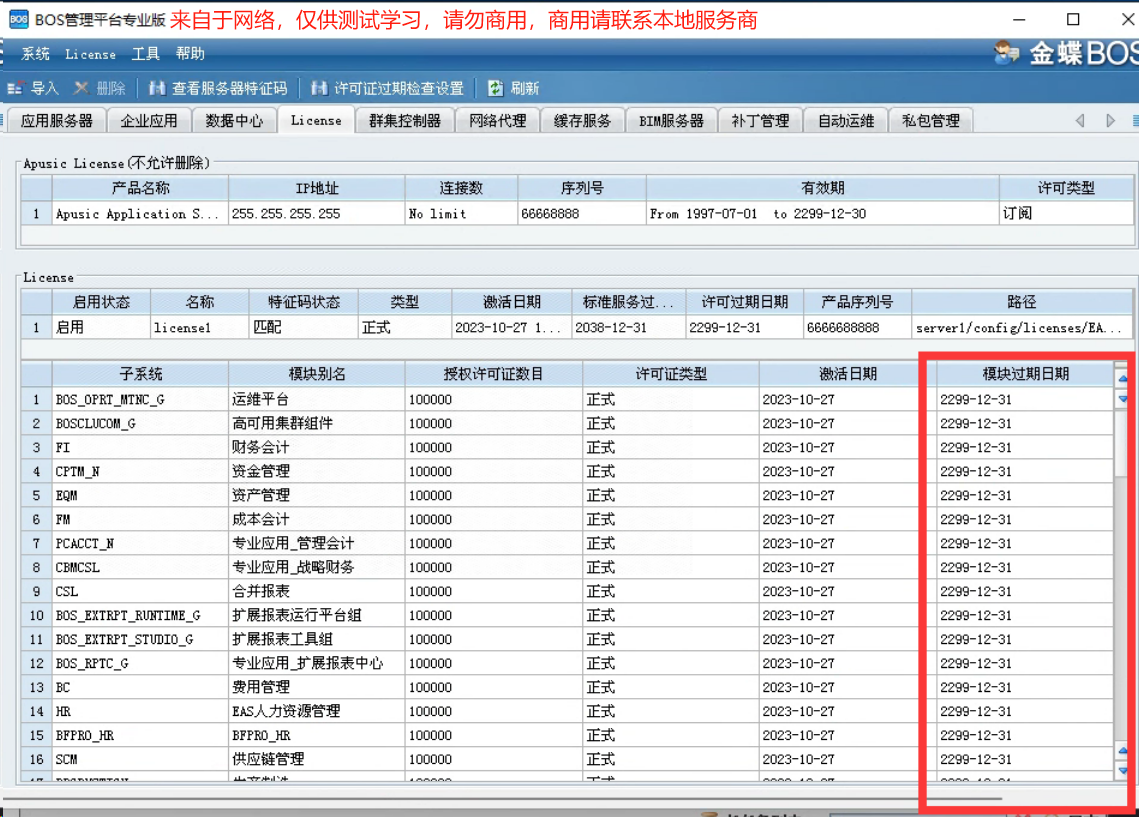Select the 扩展报表工具组 module row

(317, 639)
